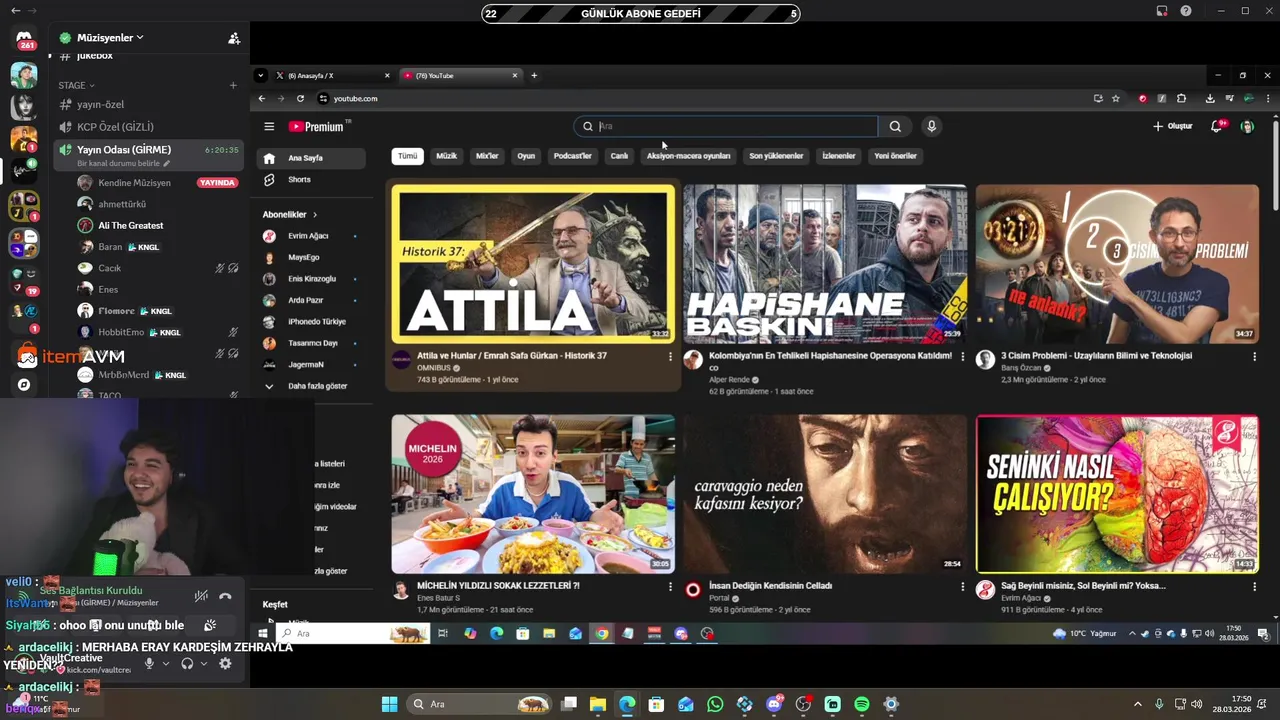Open the Müzisyenler server dropdown in Discord
Screen dimensions: 1280x720
pyautogui.click(x=110, y=38)
